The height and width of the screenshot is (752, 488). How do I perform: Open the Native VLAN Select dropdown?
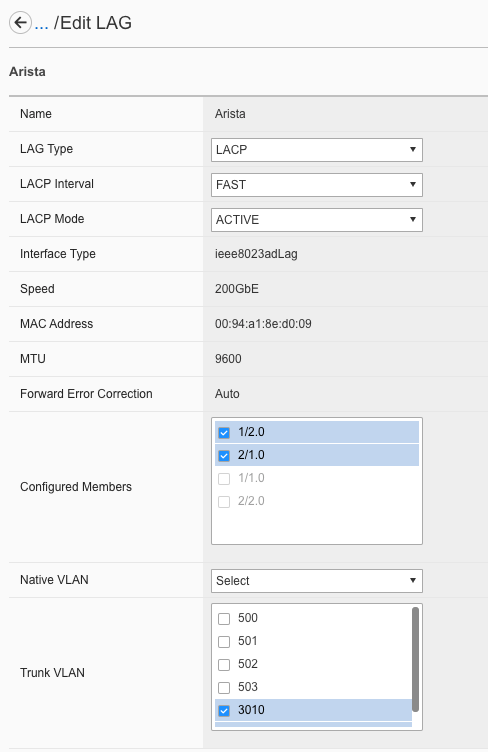[316, 581]
